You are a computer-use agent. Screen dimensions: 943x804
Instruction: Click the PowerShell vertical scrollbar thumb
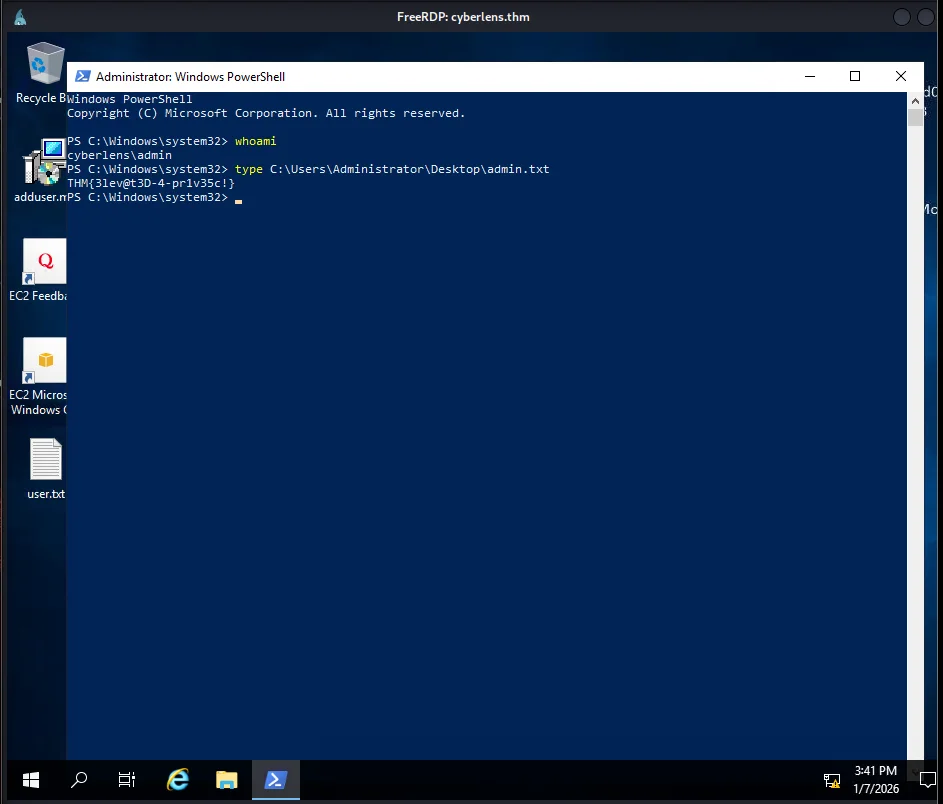915,118
